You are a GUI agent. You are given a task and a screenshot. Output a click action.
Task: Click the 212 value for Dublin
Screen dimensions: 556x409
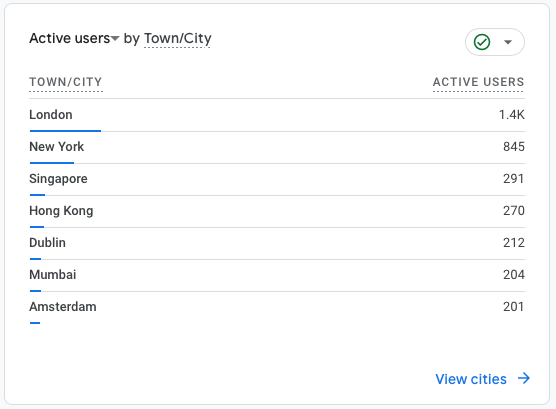pos(514,243)
